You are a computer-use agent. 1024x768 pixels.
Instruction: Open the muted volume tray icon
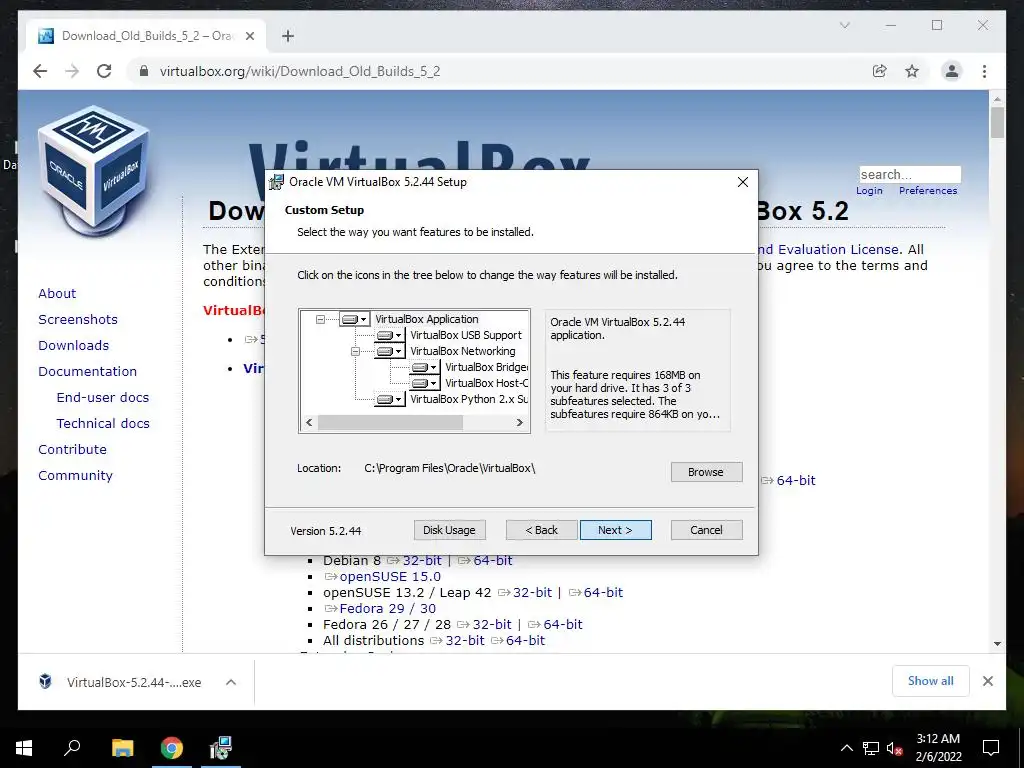pos(894,748)
